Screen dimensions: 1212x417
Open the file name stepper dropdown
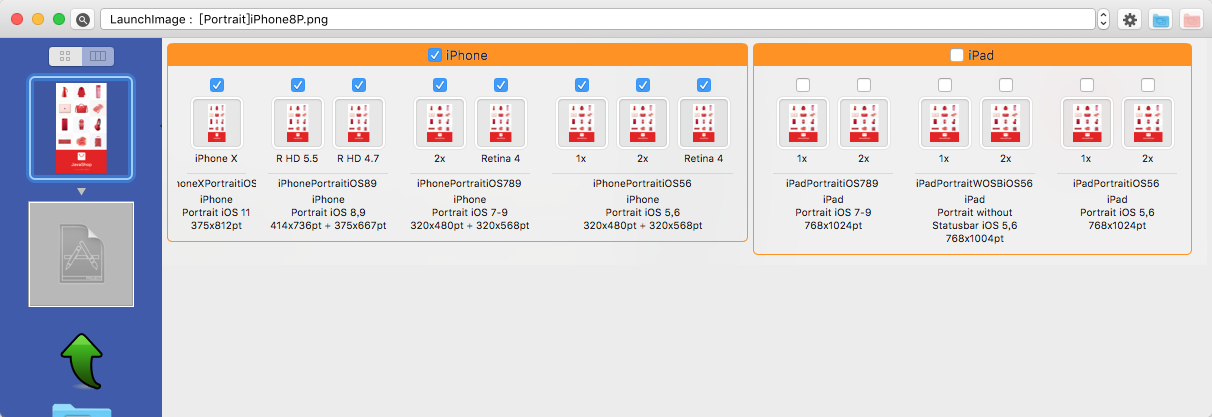[1103, 19]
